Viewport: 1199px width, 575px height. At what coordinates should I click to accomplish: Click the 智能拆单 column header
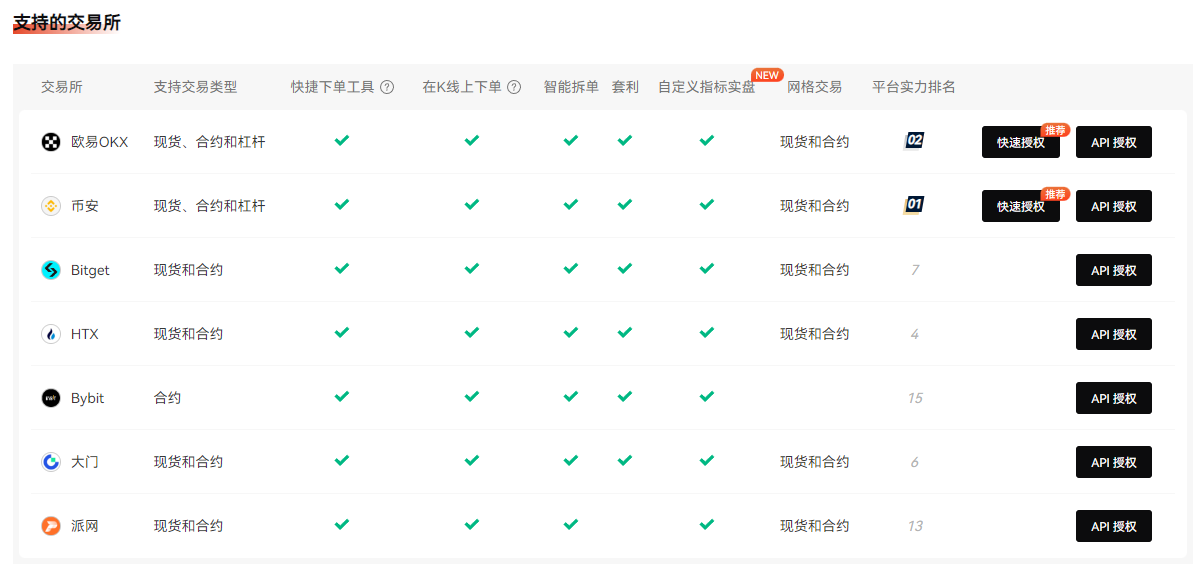click(x=571, y=87)
